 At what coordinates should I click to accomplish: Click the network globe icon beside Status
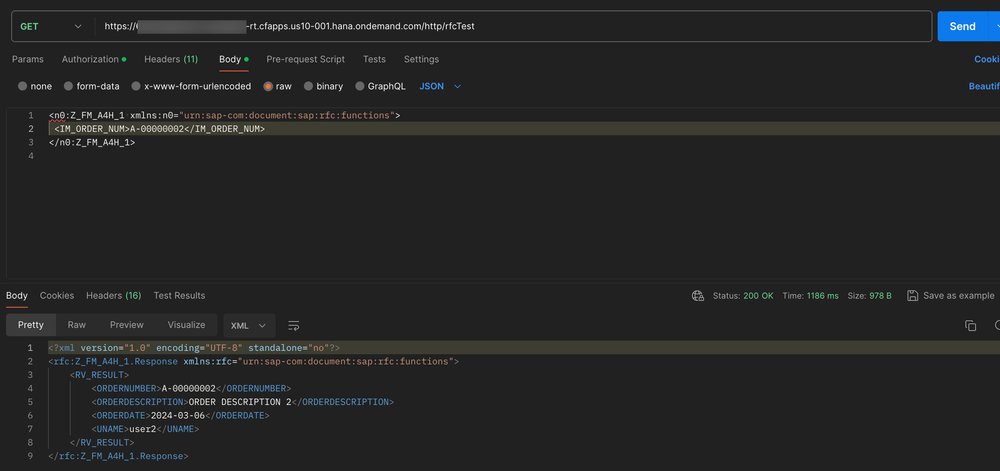coord(698,296)
